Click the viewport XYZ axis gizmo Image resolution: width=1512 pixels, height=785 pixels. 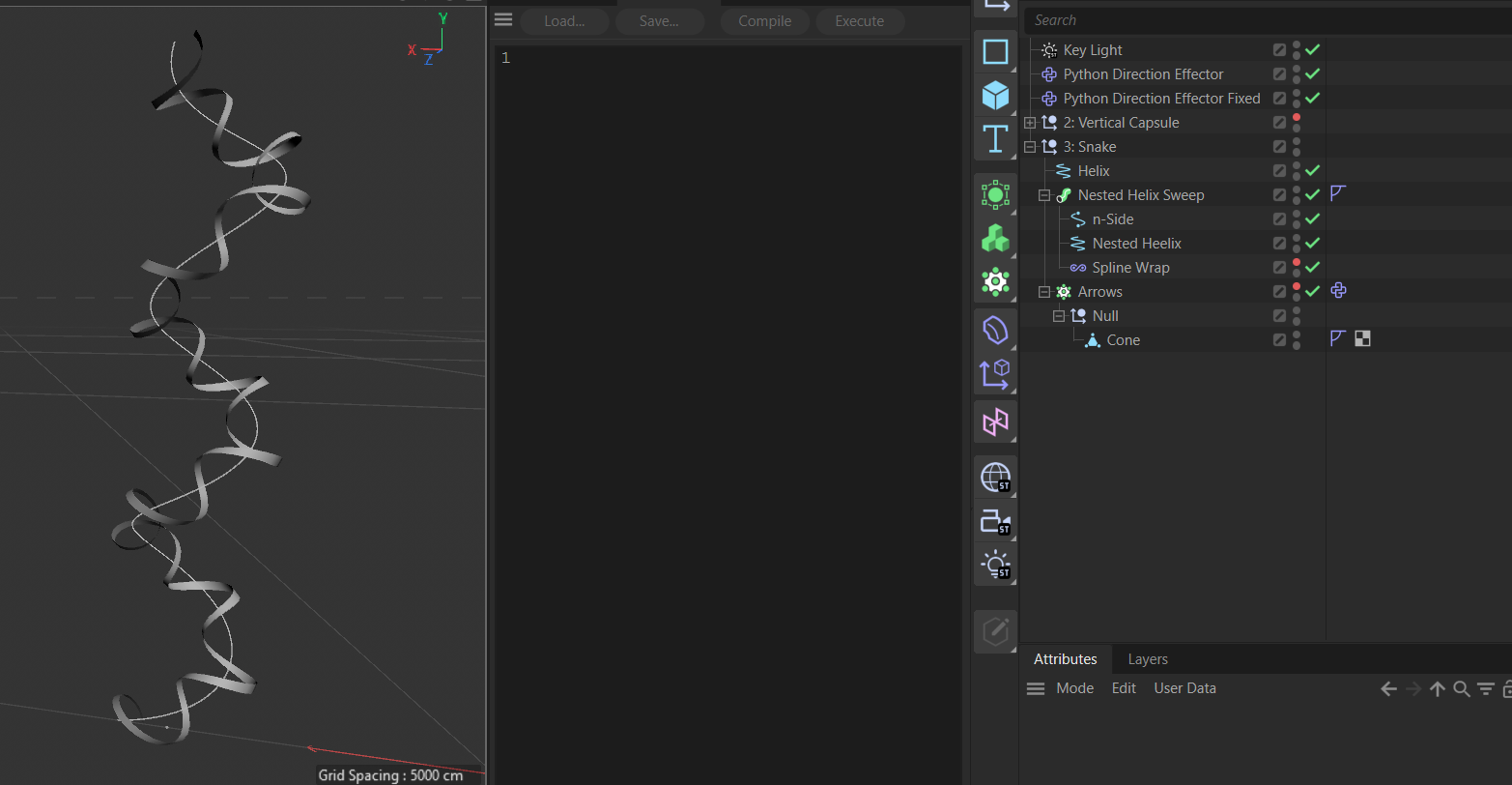coord(429,40)
